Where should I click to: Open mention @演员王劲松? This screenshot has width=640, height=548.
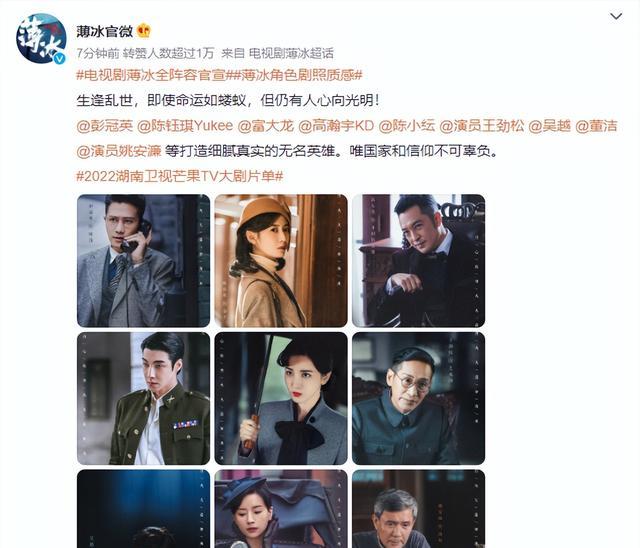click(x=482, y=126)
